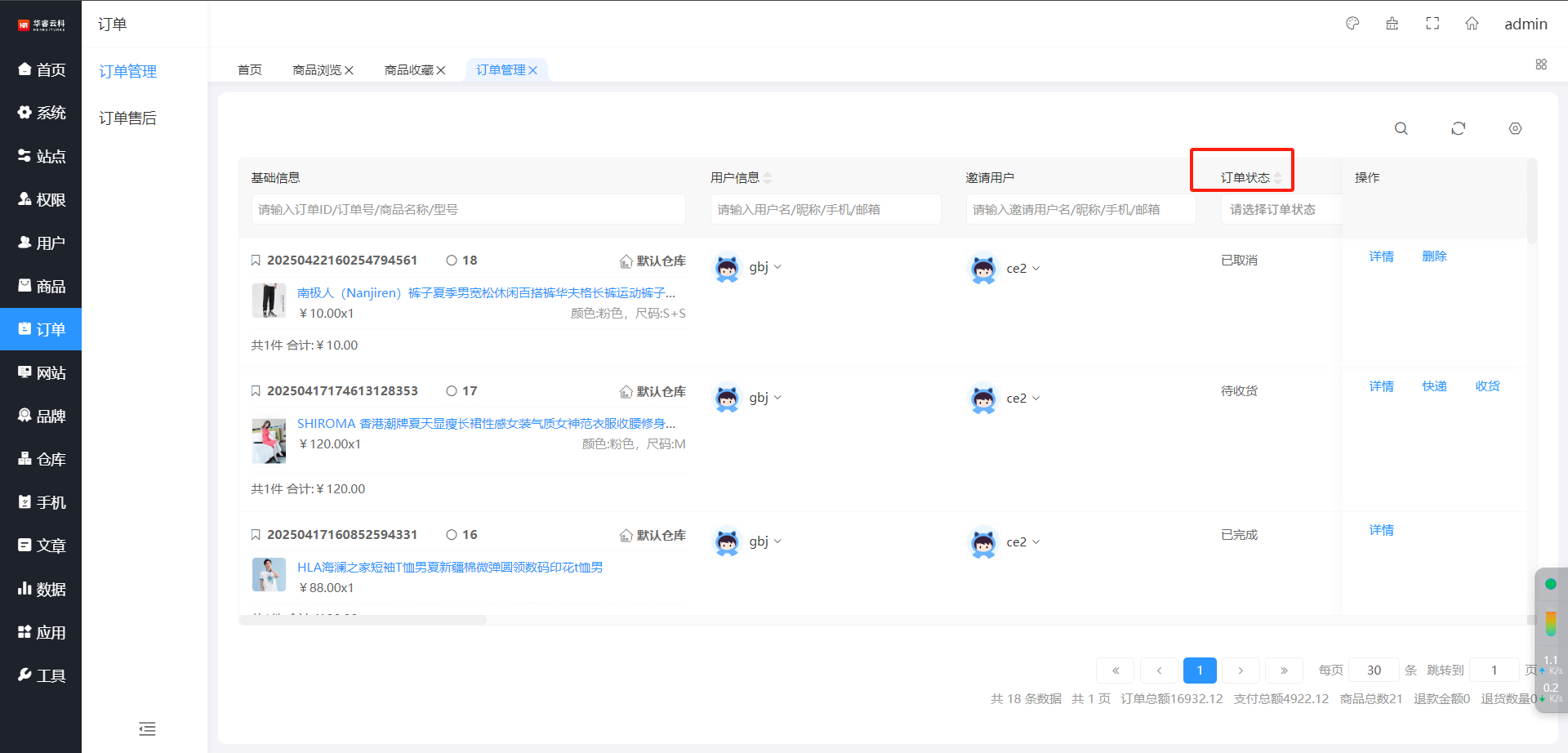Open the tab grid menu icon
Image resolution: width=1568 pixels, height=753 pixels.
point(1541,65)
